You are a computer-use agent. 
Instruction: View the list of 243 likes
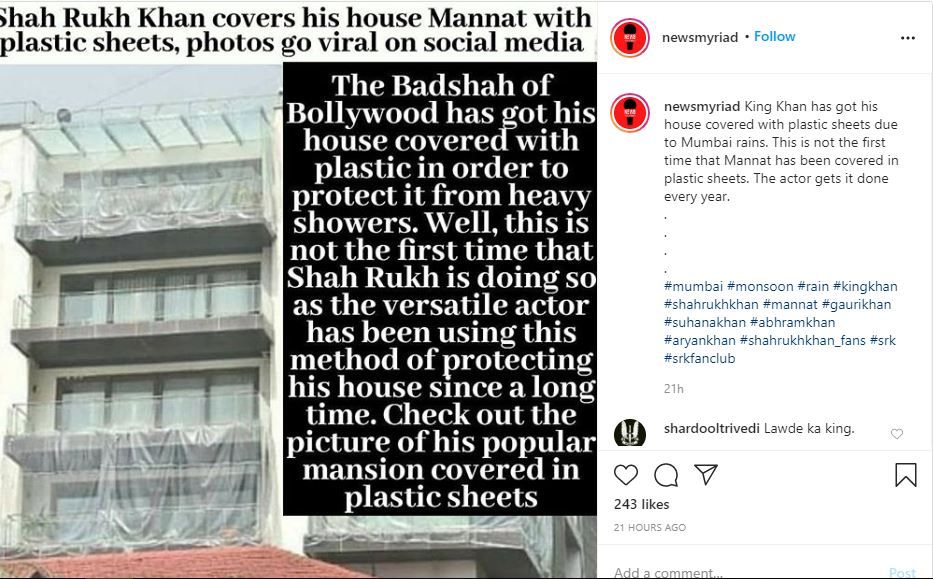641,504
